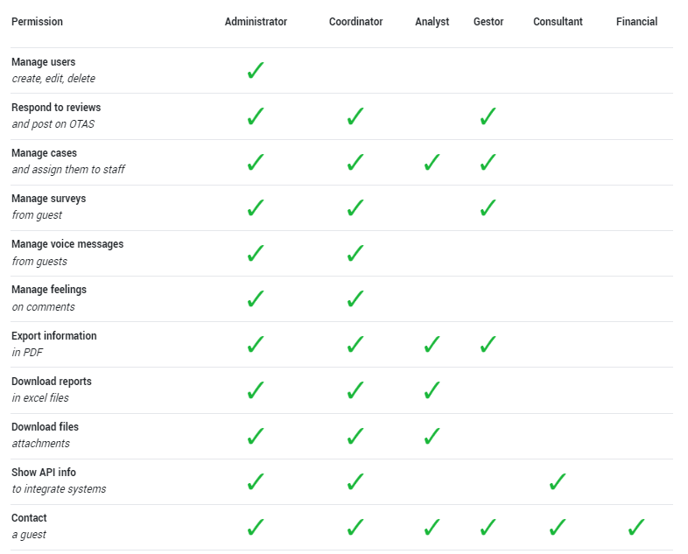
Task: Click Coordinator checkmark for Manage feelings
Action: pos(355,299)
